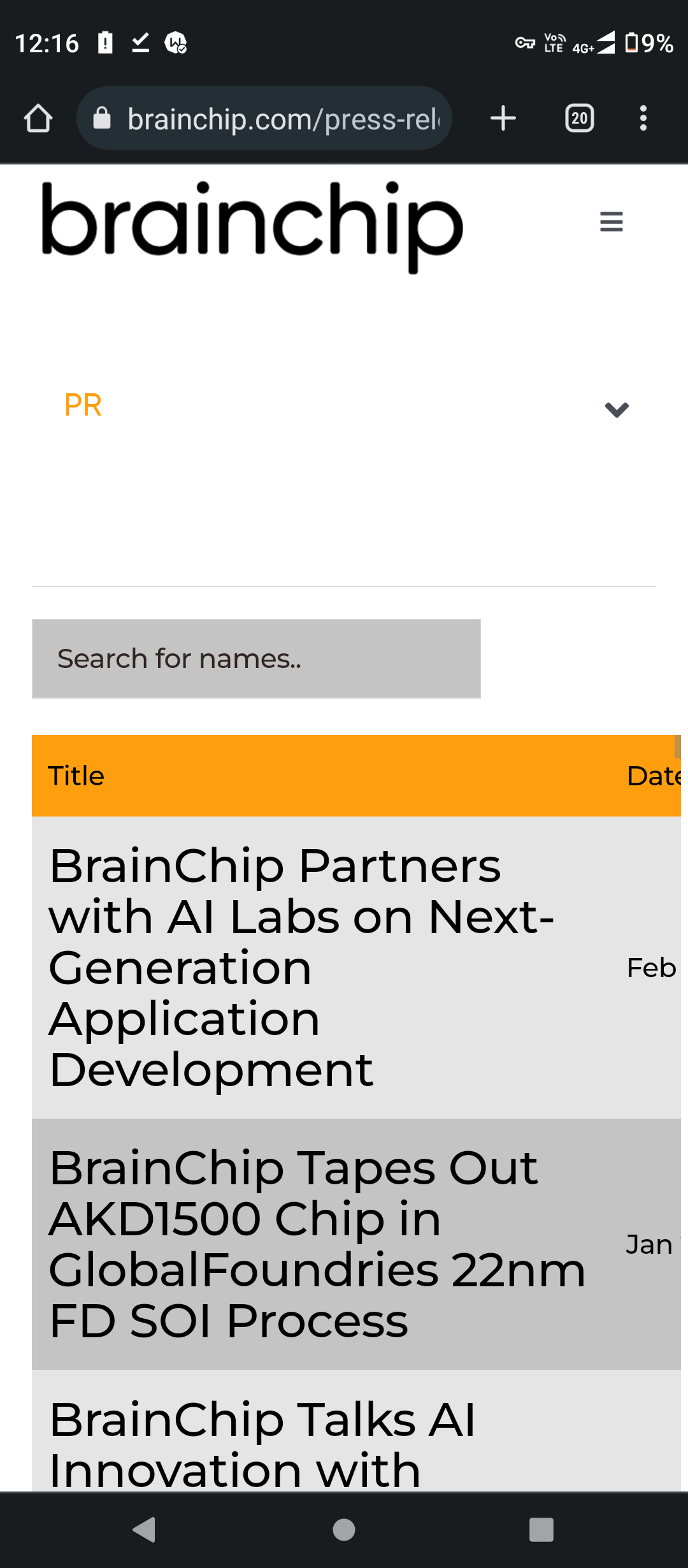Tap the Android recent apps square button

[x=541, y=1530]
